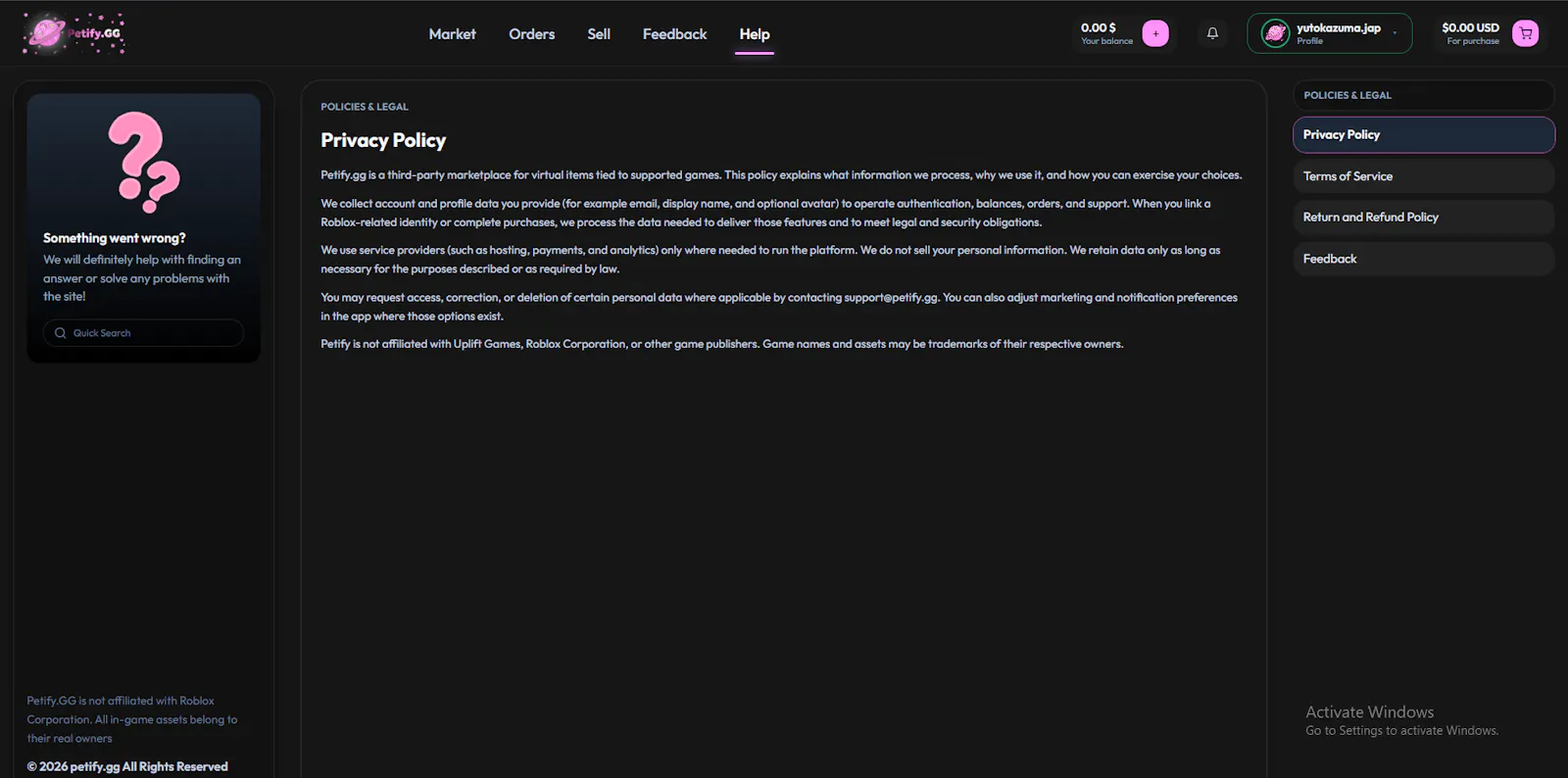Click the not affiliated with Roblox disclaimer in the left sidebar footer
The image size is (1568, 778).
pos(132,719)
